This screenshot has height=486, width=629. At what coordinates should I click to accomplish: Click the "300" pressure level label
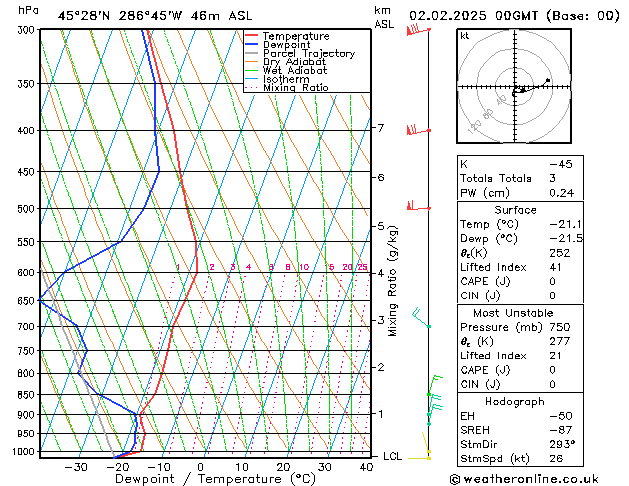28,30
